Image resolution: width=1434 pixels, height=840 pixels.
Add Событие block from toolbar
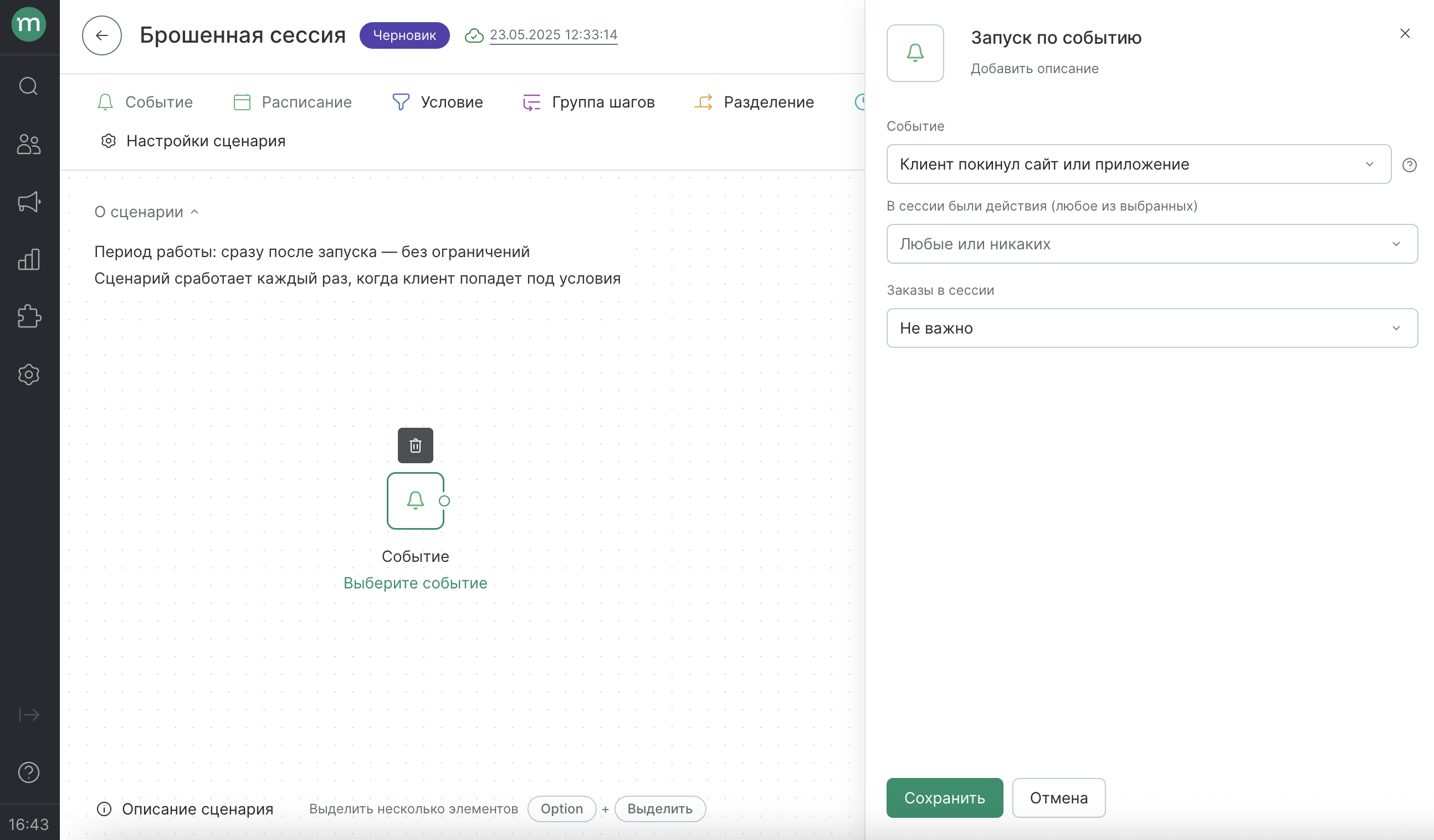tap(145, 102)
